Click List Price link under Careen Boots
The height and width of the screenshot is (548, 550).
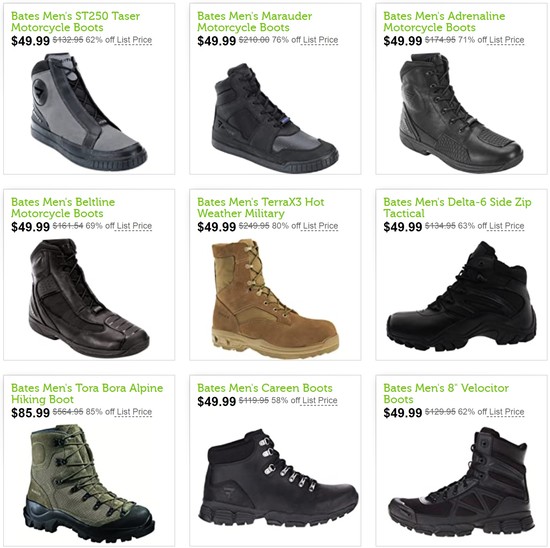tap(320, 401)
